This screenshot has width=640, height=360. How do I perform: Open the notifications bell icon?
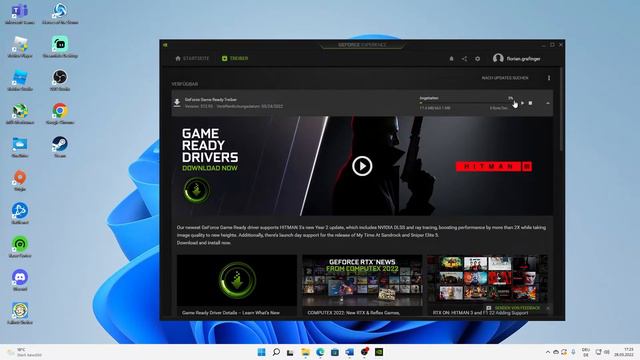click(x=451, y=59)
